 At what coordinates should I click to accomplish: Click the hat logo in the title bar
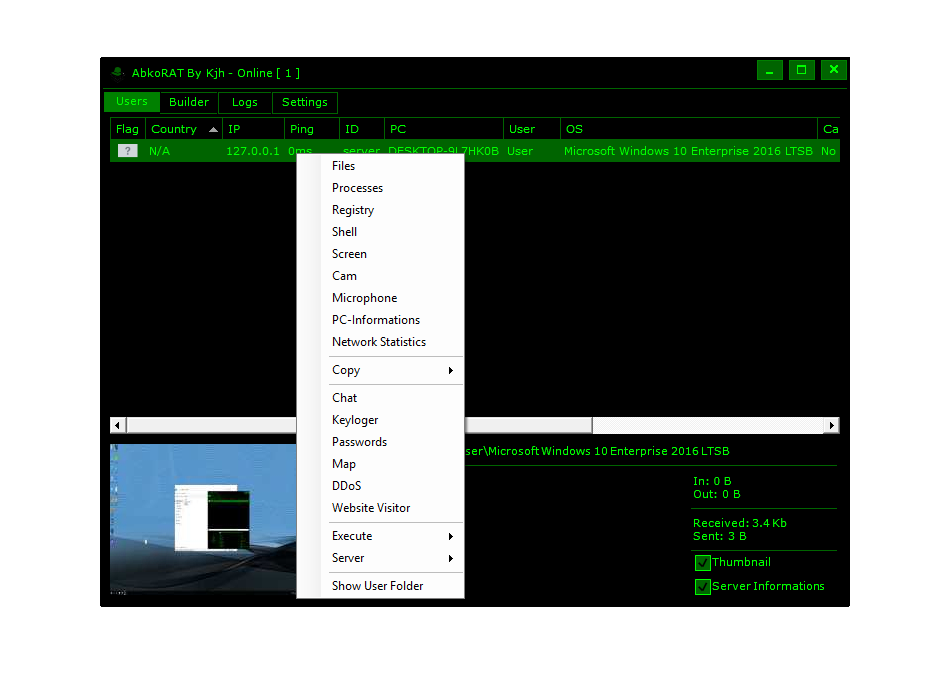[x=118, y=73]
